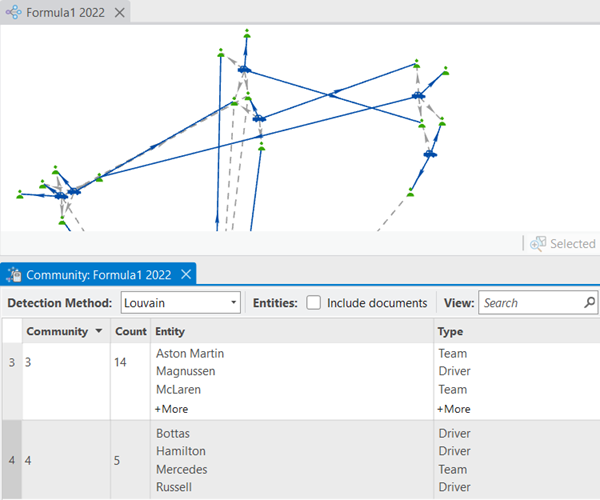Click the search magnifier icon
The image size is (600, 500).
[589, 302]
